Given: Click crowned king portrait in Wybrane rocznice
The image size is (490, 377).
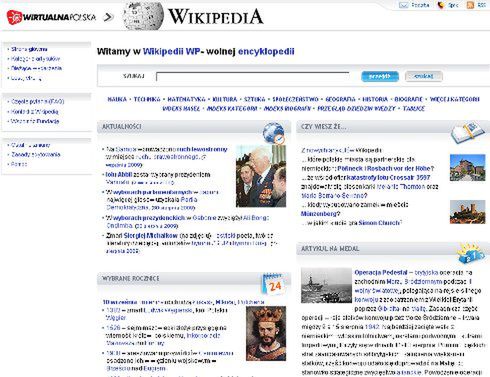Looking at the screenshot, I should (x=266, y=333).
